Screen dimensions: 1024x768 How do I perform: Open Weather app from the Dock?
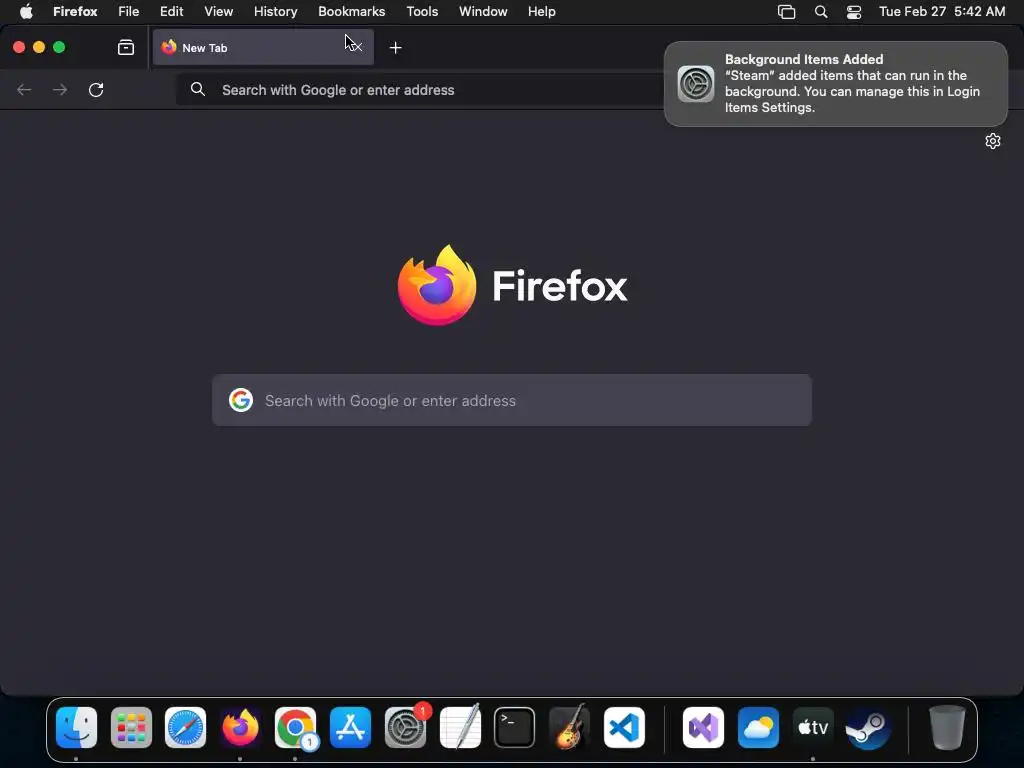(758, 728)
